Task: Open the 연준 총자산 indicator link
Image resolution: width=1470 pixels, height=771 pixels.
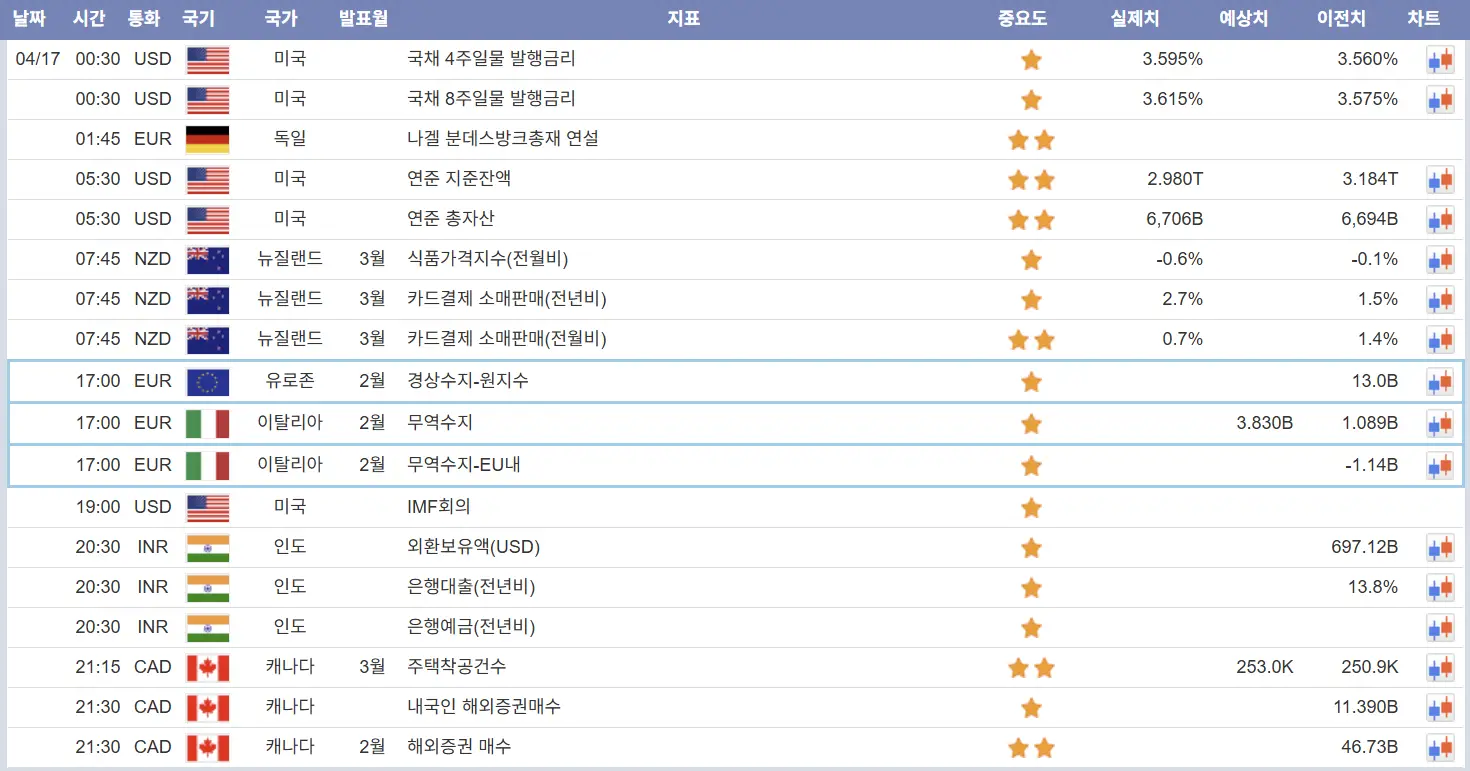Action: coord(451,219)
